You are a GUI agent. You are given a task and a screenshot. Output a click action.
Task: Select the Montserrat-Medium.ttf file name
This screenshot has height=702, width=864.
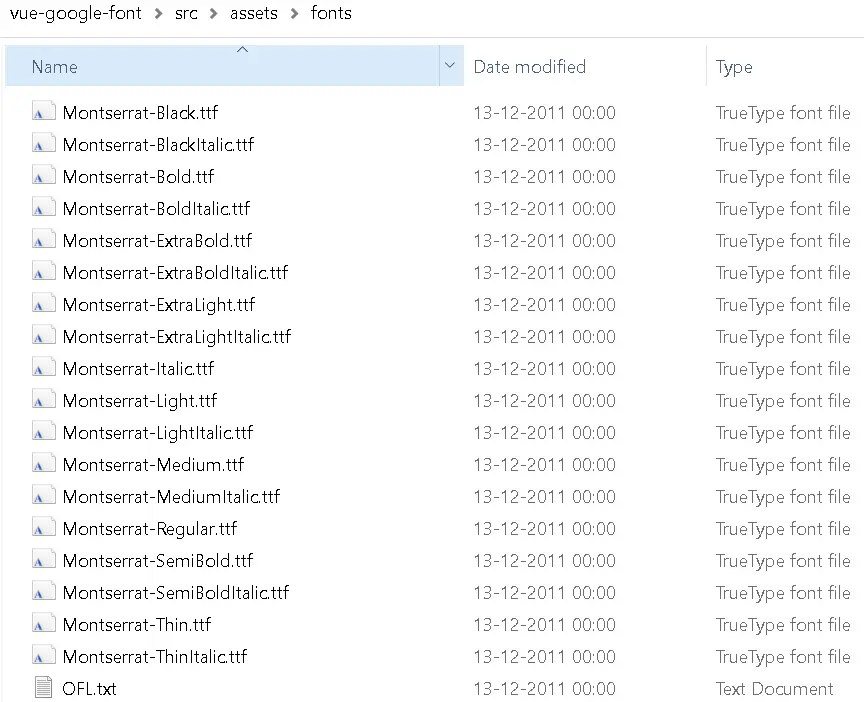(154, 464)
